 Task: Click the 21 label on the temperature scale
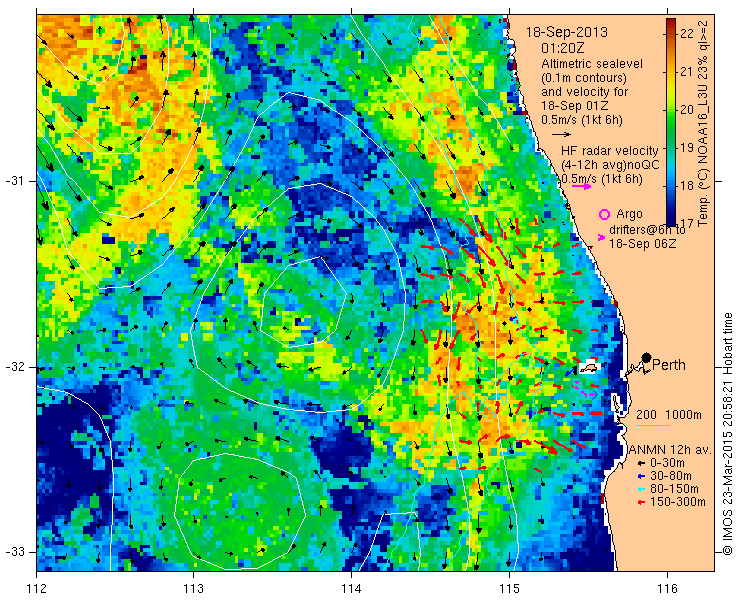(x=687, y=72)
